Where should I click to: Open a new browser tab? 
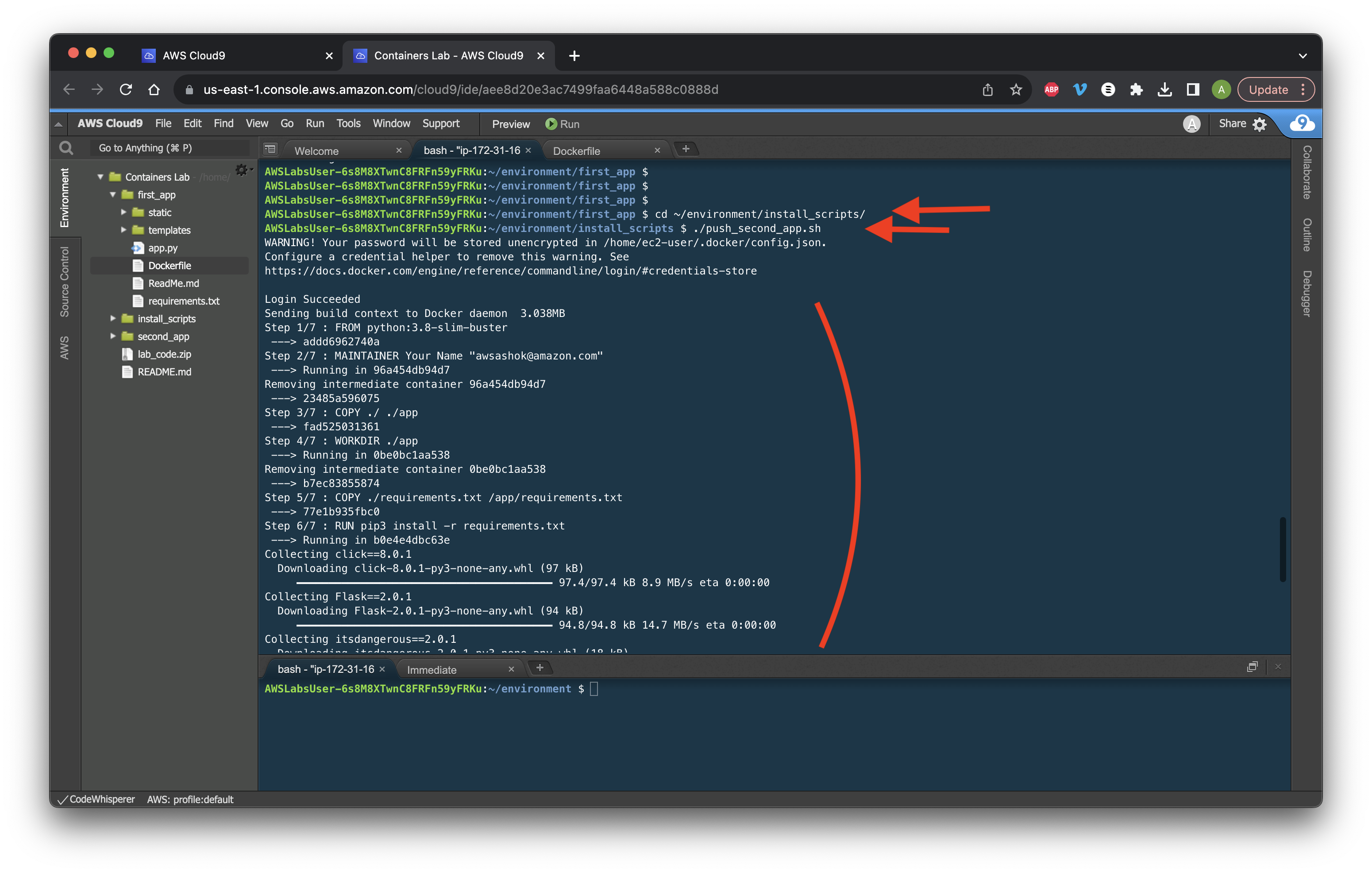click(574, 56)
